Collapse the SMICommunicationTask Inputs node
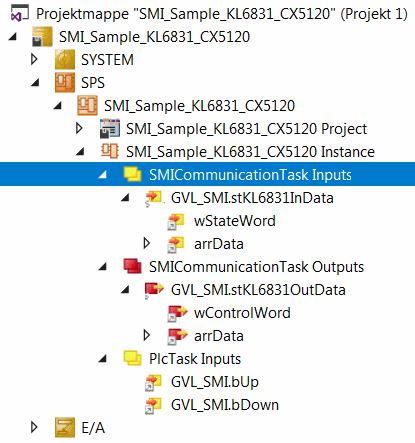The image size is (415, 443). (x=103, y=174)
